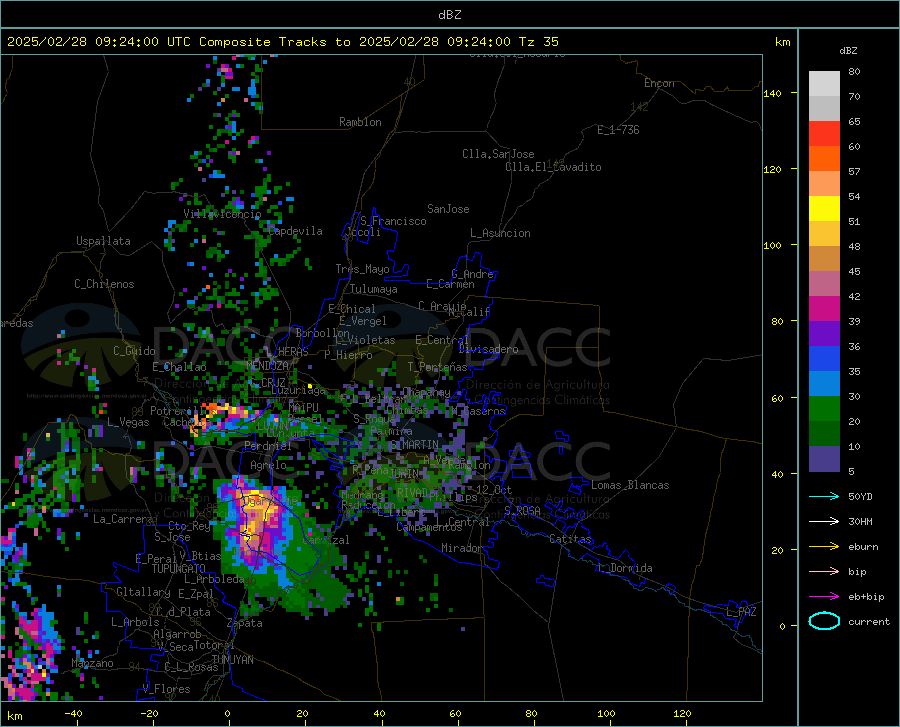Click the '120' tick on the horizontal km axis
The width and height of the screenshot is (900, 727).
[x=682, y=713]
